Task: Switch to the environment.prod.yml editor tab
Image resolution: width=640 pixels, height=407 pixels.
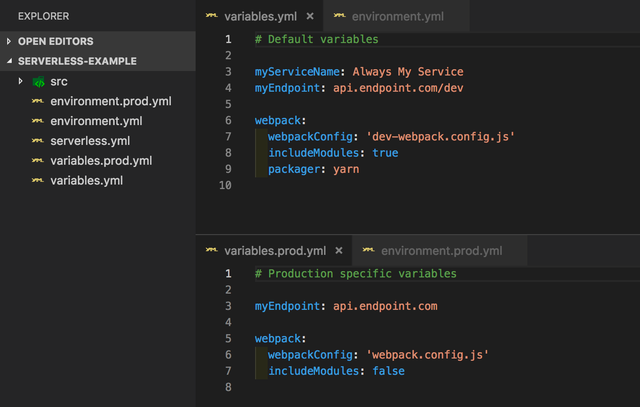Action: tap(441, 251)
